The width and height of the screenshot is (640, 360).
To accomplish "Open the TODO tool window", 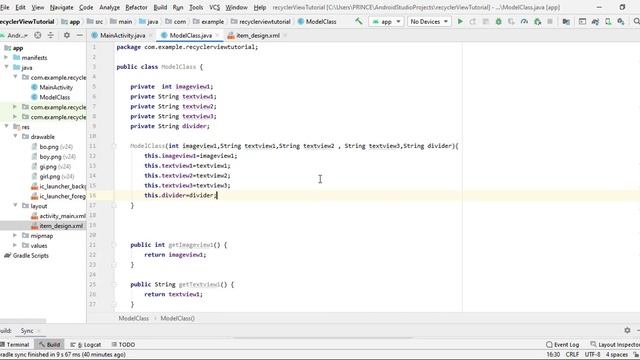I will tap(123, 344).
